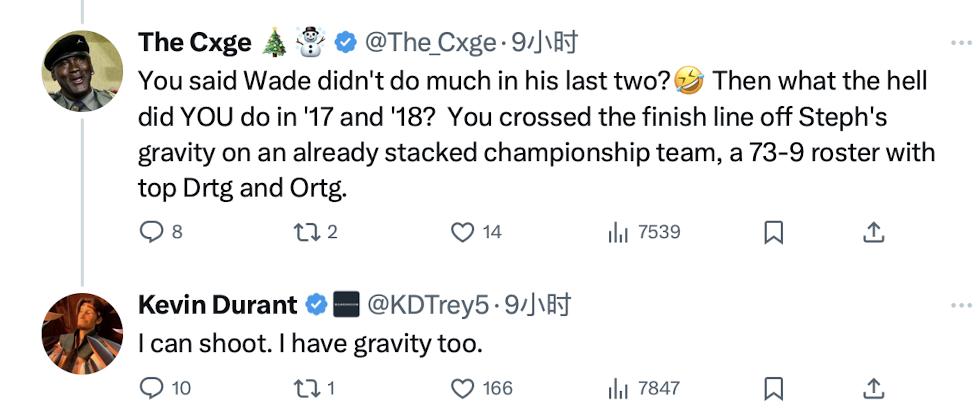This screenshot has width=978, height=413.
Task: Like The Cxge's tweet
Action: pos(462,233)
